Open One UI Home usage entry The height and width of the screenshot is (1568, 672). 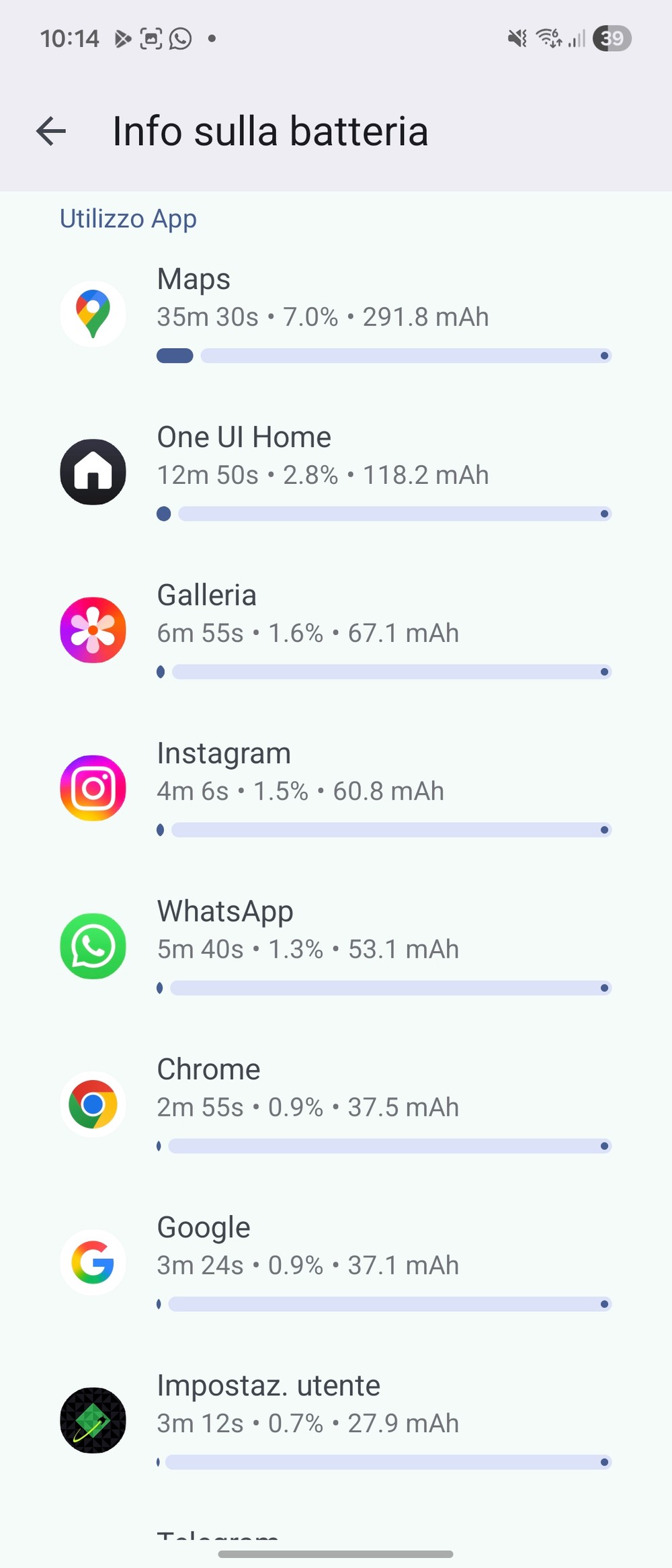[336, 472]
